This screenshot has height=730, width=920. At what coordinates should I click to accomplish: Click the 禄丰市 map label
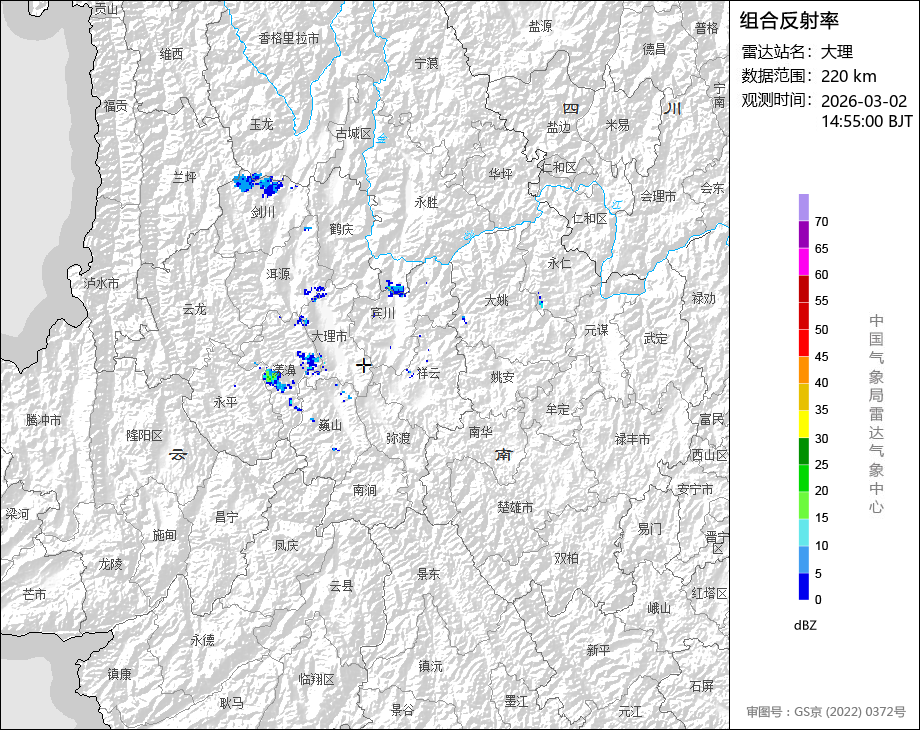(x=632, y=439)
